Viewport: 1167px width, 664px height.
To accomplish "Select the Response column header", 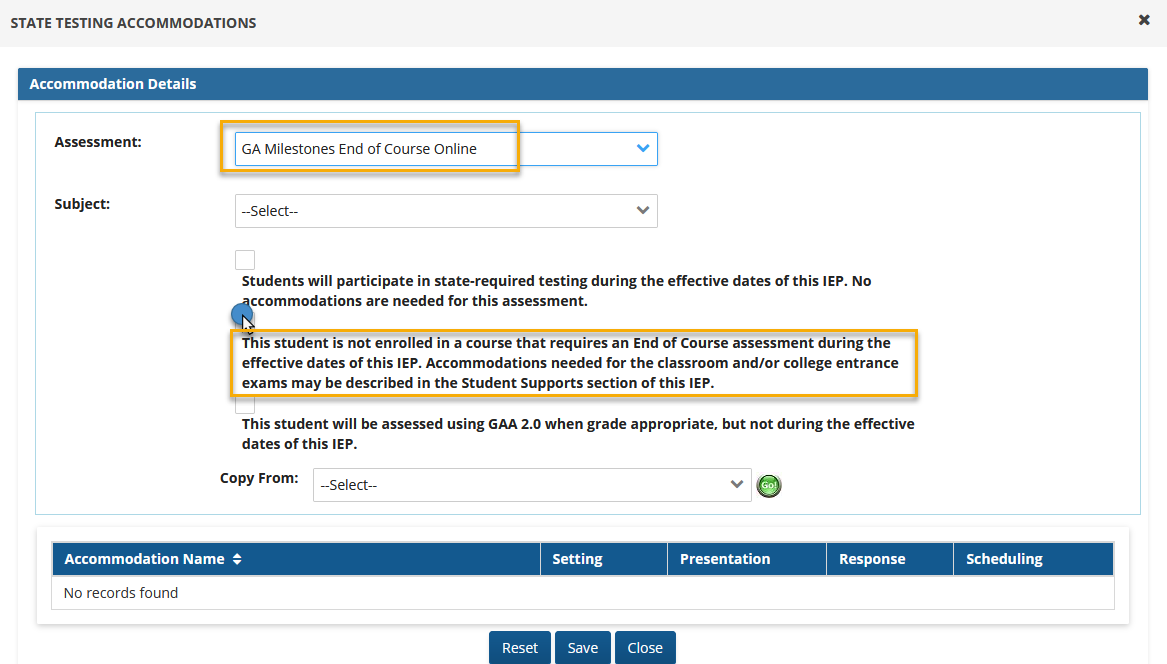I will pyautogui.click(x=871, y=560).
